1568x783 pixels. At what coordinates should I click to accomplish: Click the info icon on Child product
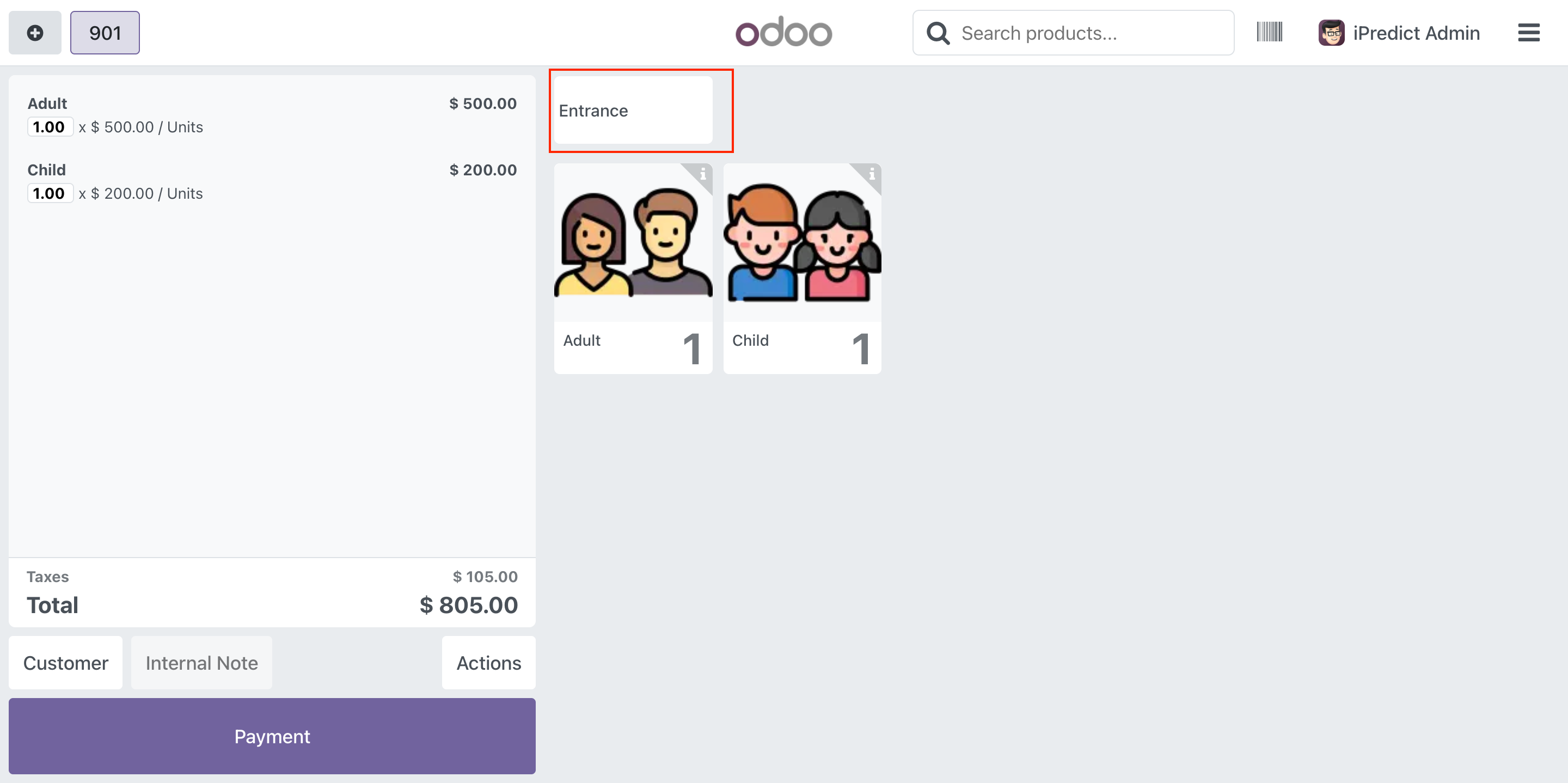(x=872, y=174)
